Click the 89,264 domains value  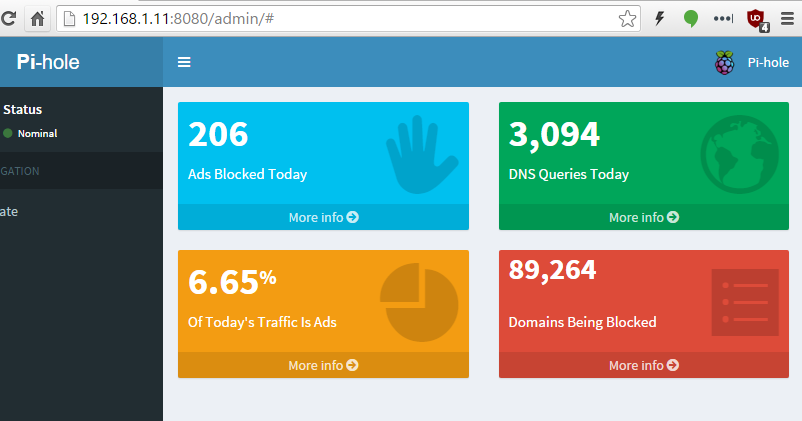click(x=552, y=270)
